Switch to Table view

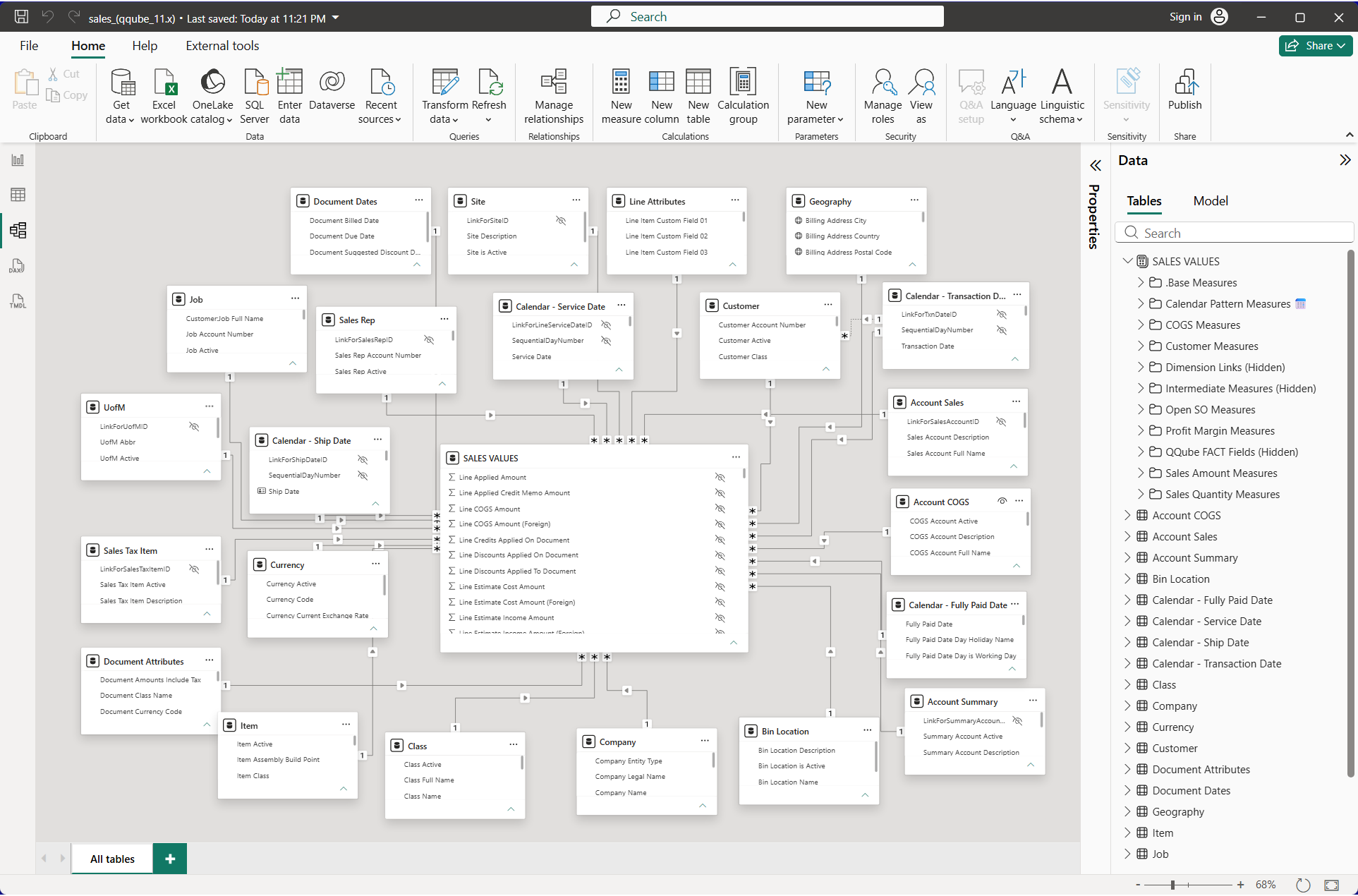point(18,195)
